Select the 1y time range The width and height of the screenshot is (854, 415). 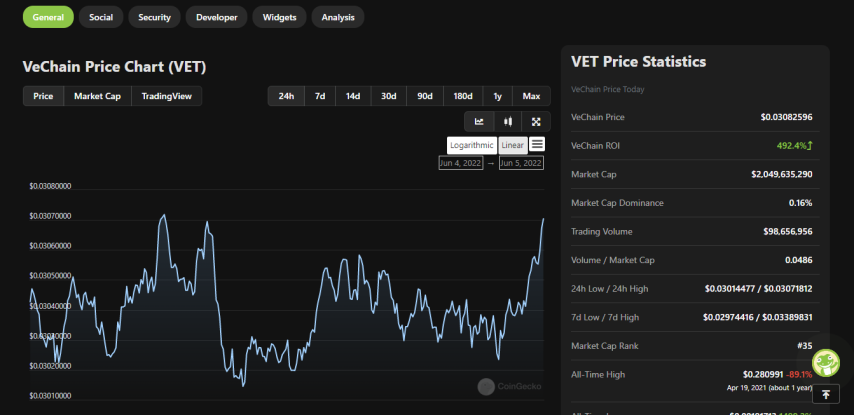coord(497,96)
